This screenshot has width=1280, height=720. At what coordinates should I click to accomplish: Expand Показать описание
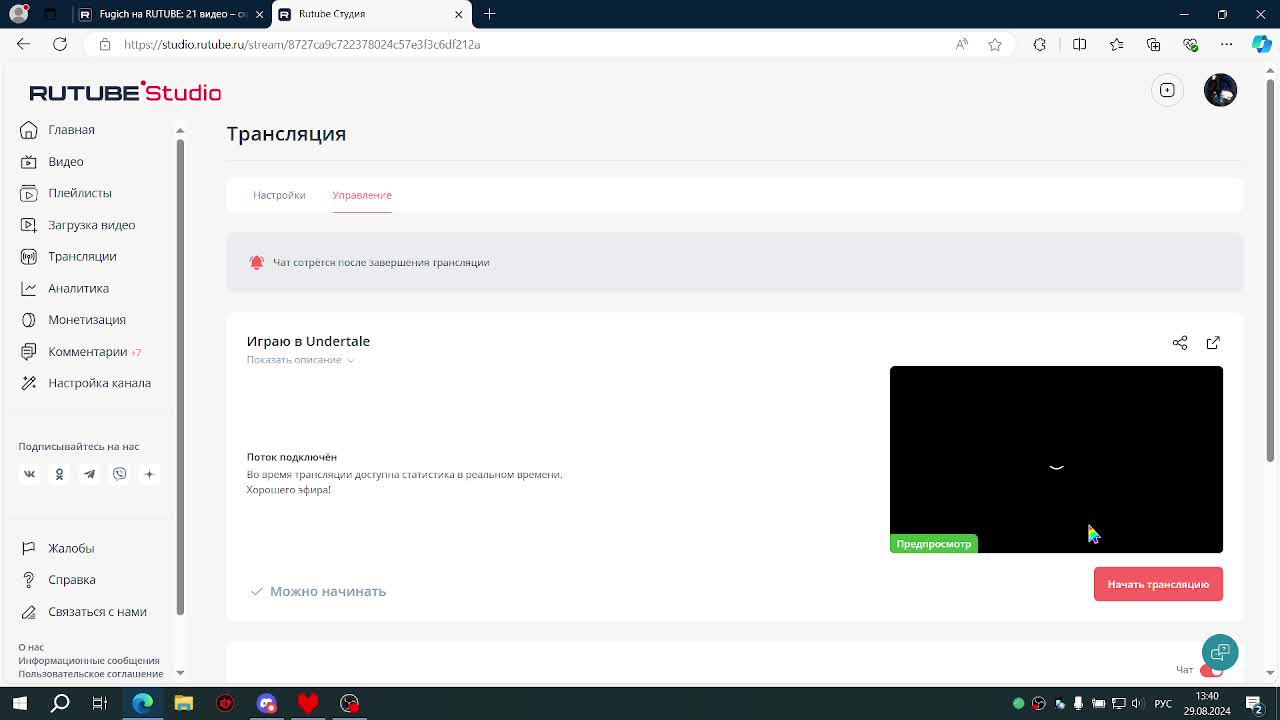pyautogui.click(x=300, y=360)
